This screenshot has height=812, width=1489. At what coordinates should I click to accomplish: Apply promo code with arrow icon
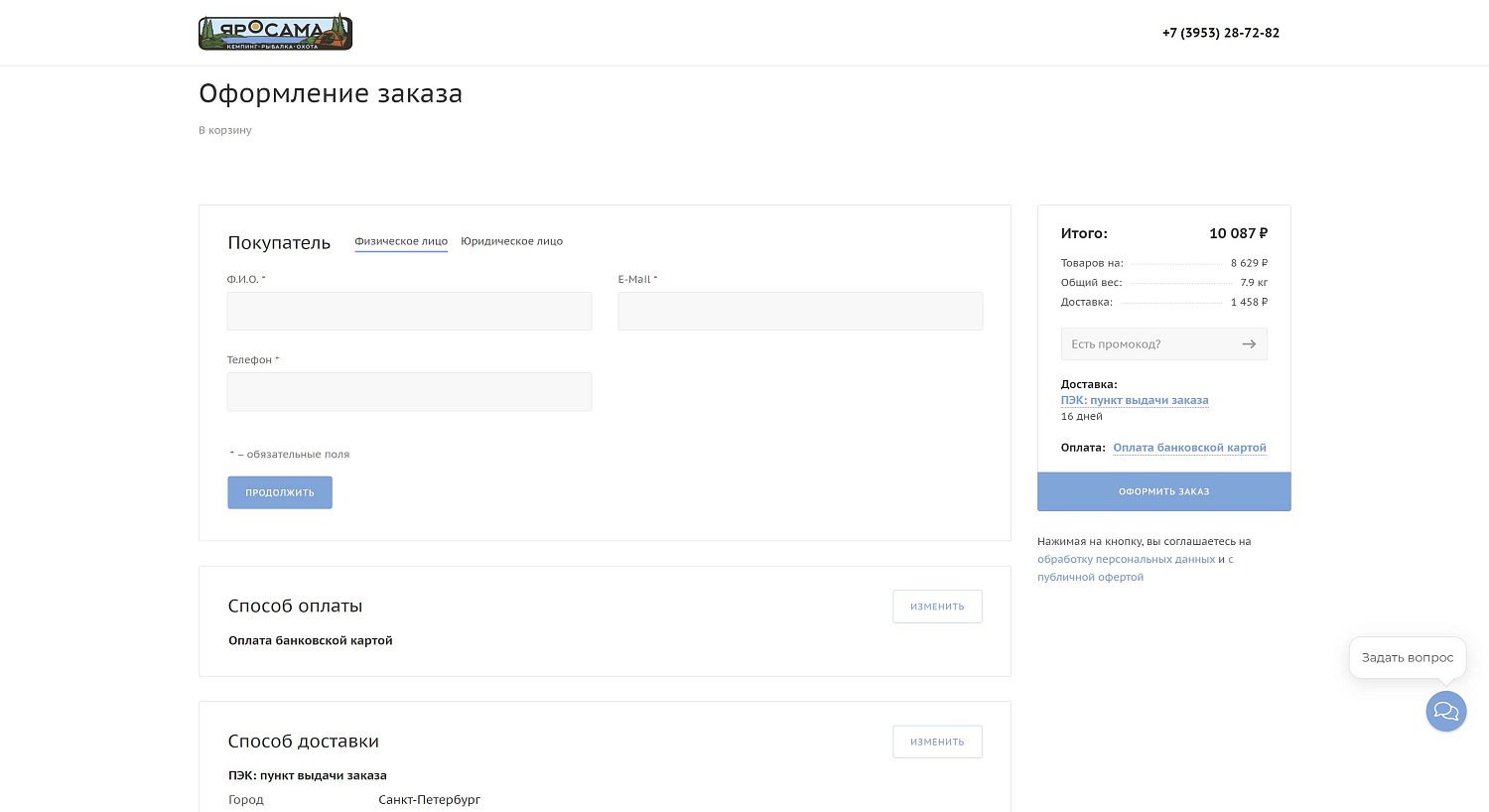pos(1249,344)
